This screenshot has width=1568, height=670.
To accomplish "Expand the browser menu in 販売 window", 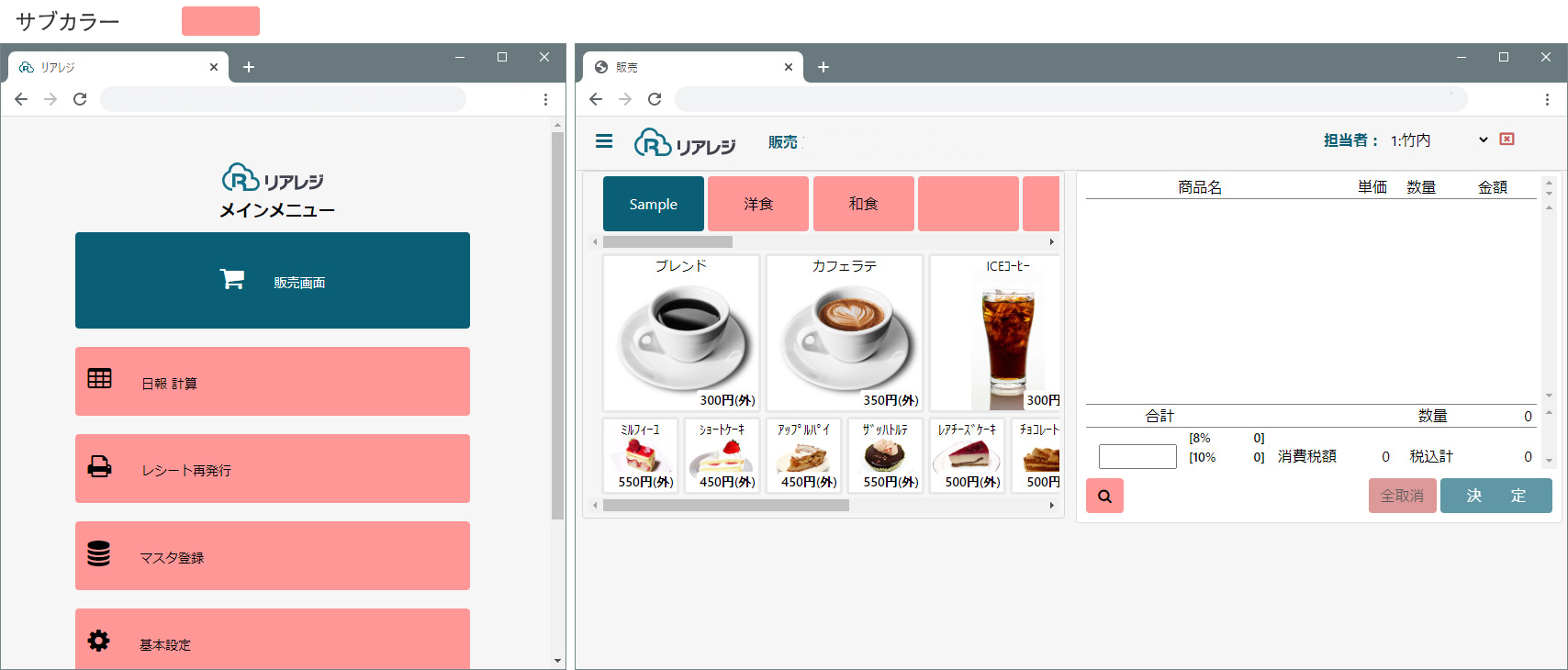I will coord(1547,99).
